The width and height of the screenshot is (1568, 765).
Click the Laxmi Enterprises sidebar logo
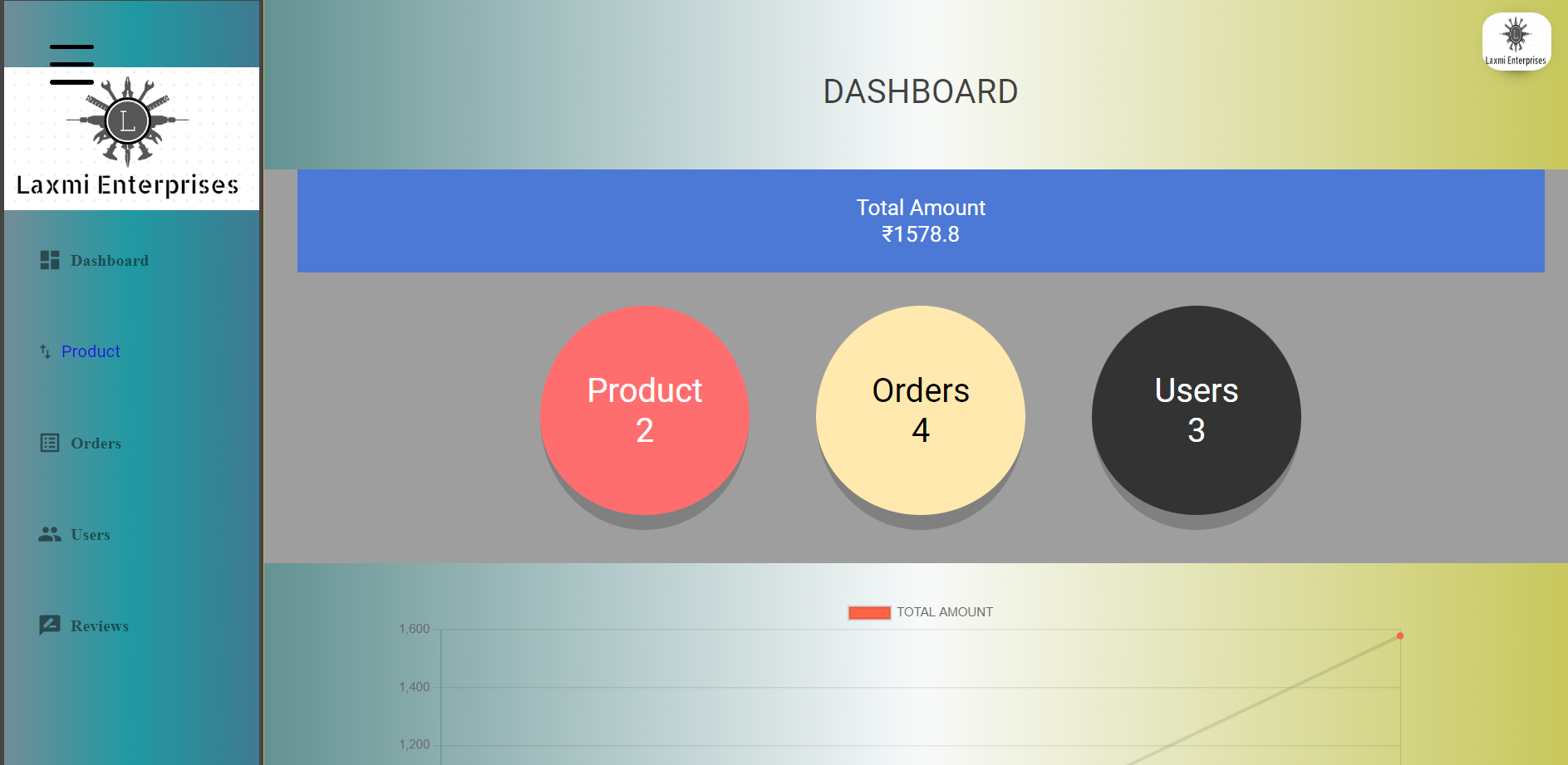(x=131, y=138)
